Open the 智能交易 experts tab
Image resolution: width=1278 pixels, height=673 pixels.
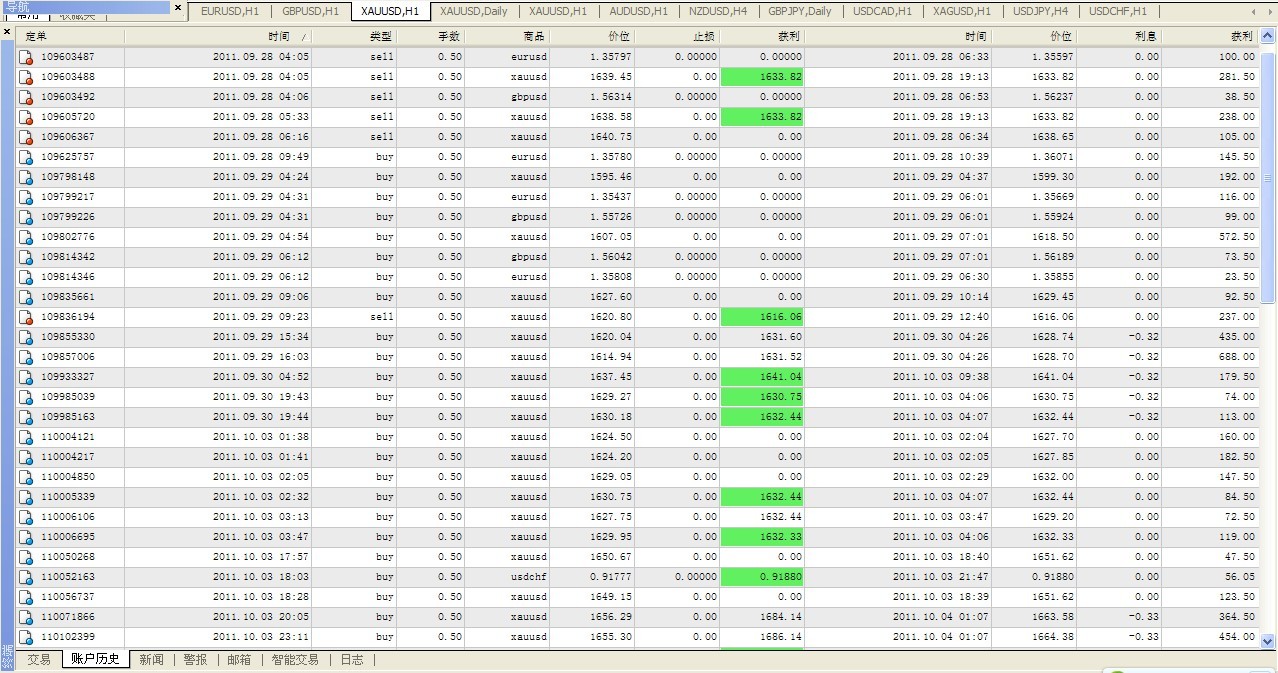tap(295, 660)
